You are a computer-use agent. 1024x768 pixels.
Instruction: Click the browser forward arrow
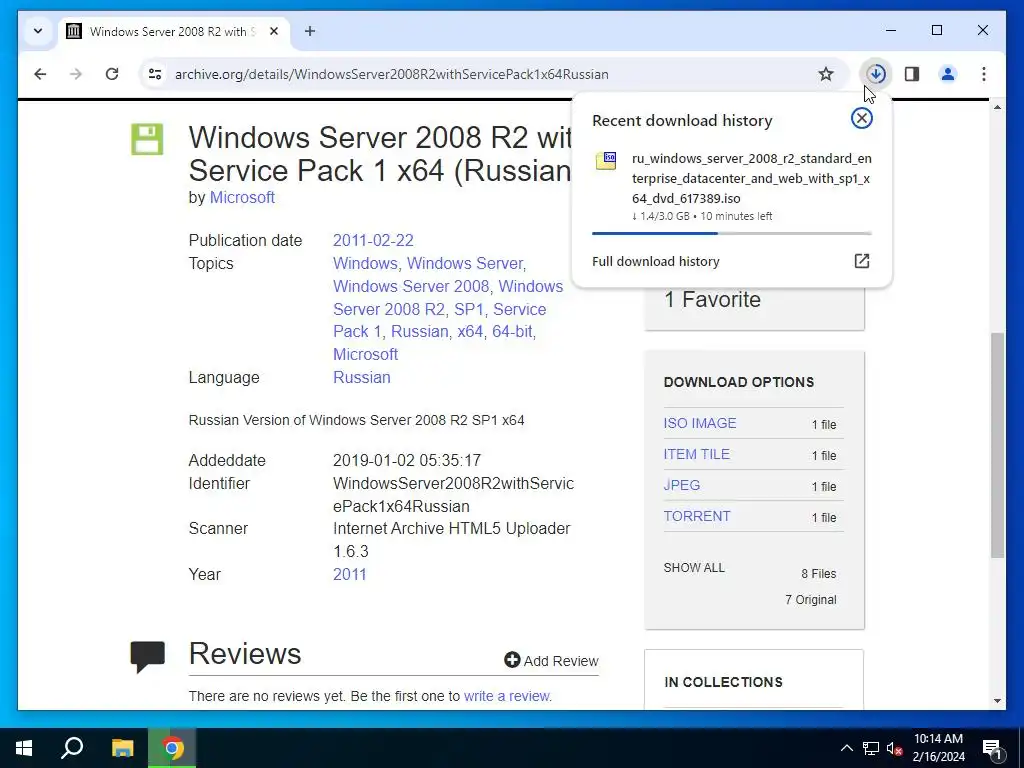tap(76, 74)
